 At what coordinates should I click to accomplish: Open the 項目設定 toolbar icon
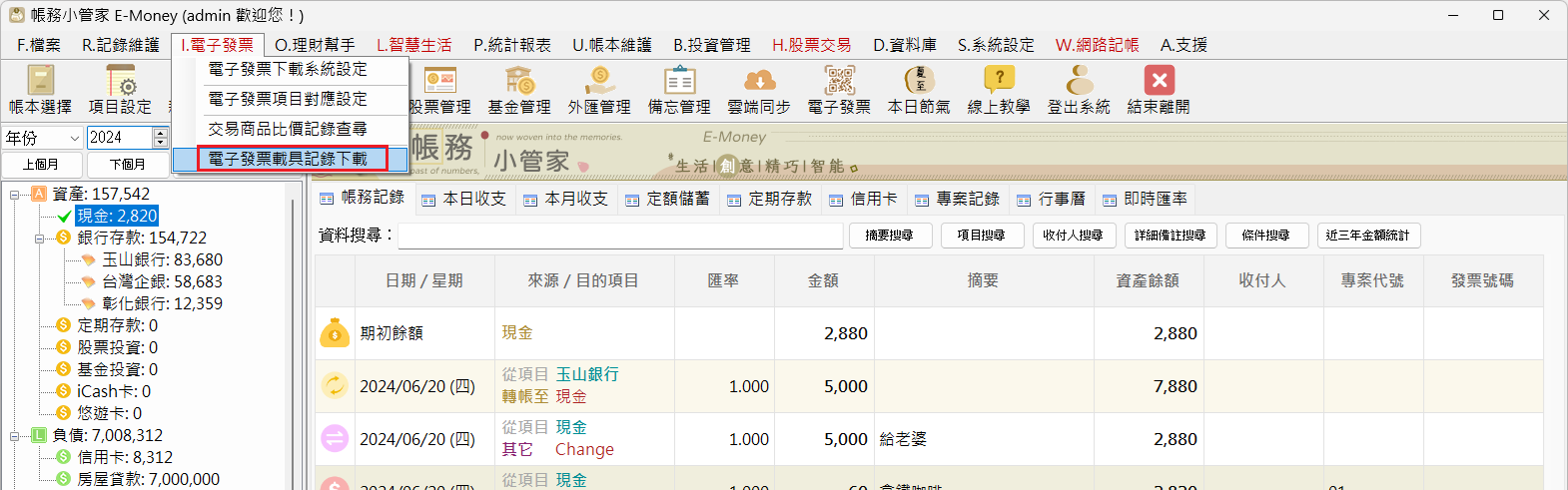click(120, 89)
